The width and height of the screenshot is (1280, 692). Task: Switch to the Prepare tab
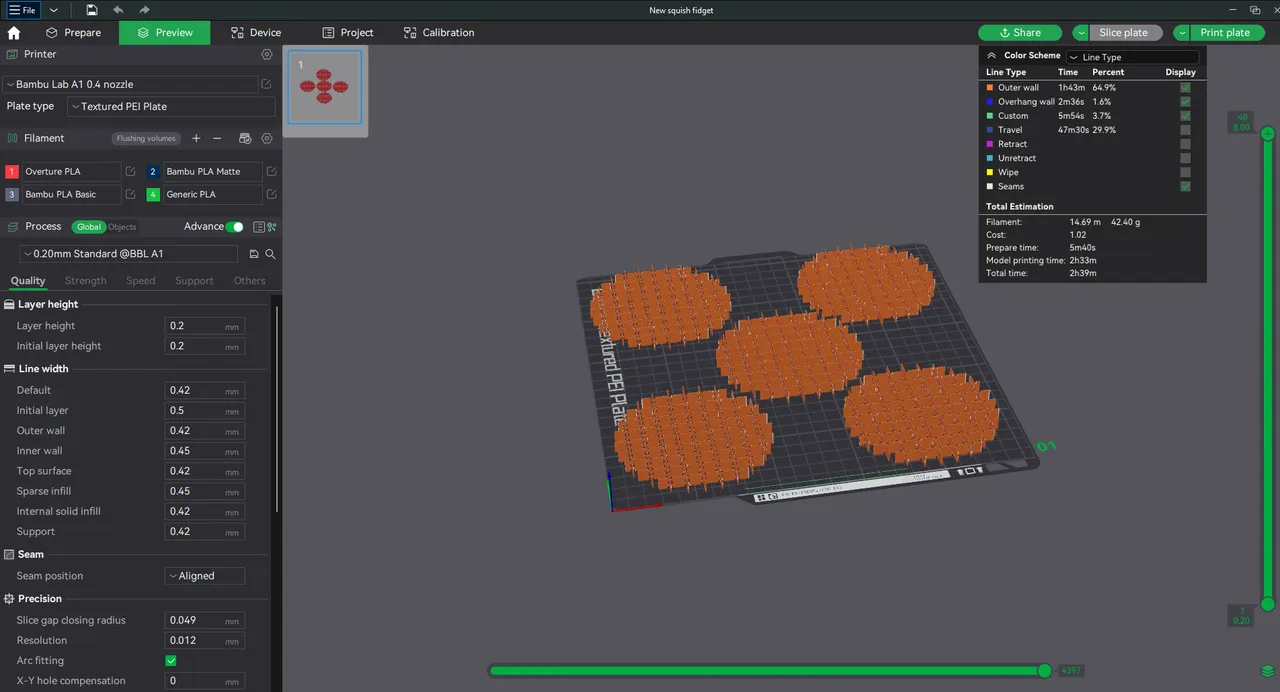point(74,32)
